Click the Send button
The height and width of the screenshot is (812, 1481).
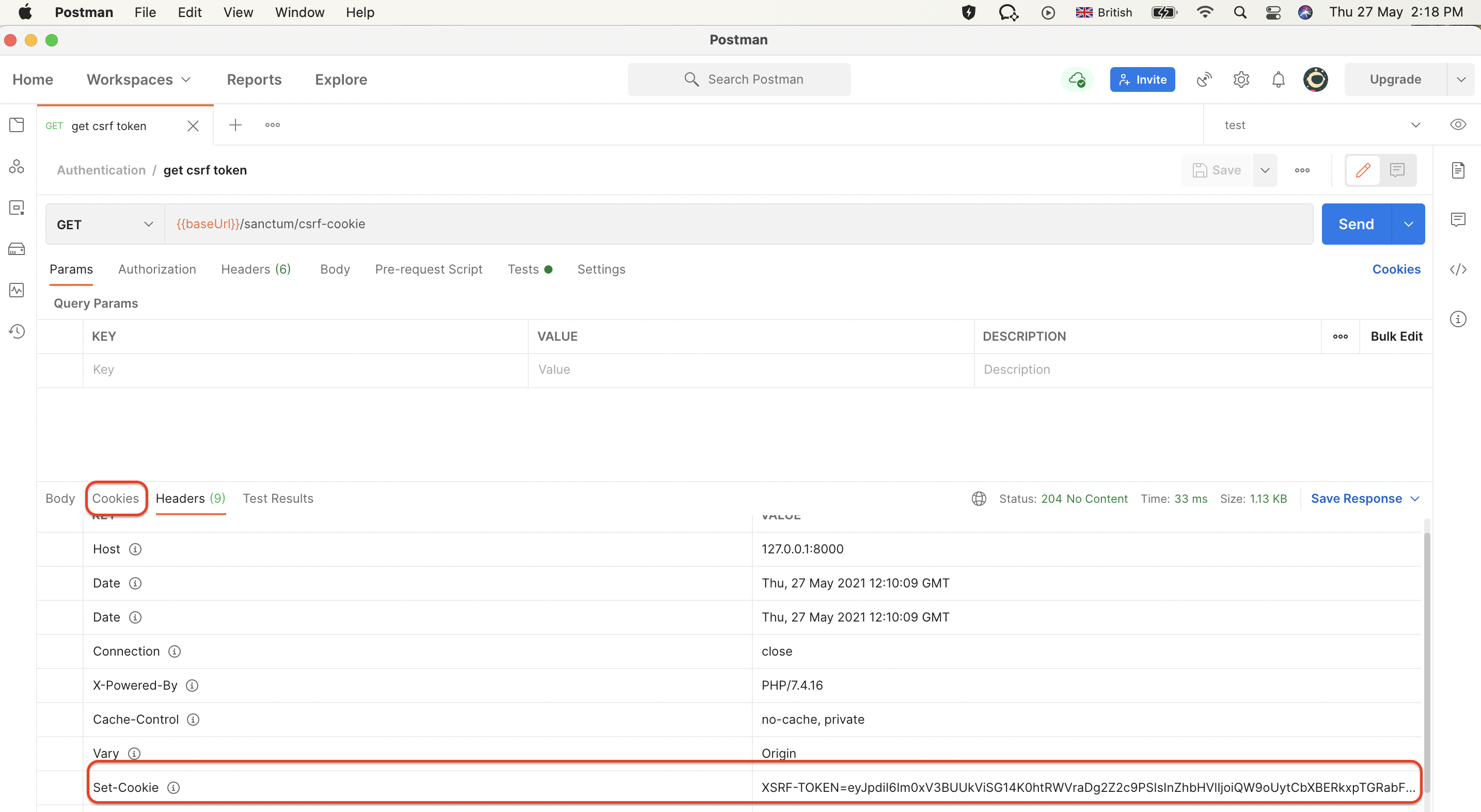[x=1355, y=224]
